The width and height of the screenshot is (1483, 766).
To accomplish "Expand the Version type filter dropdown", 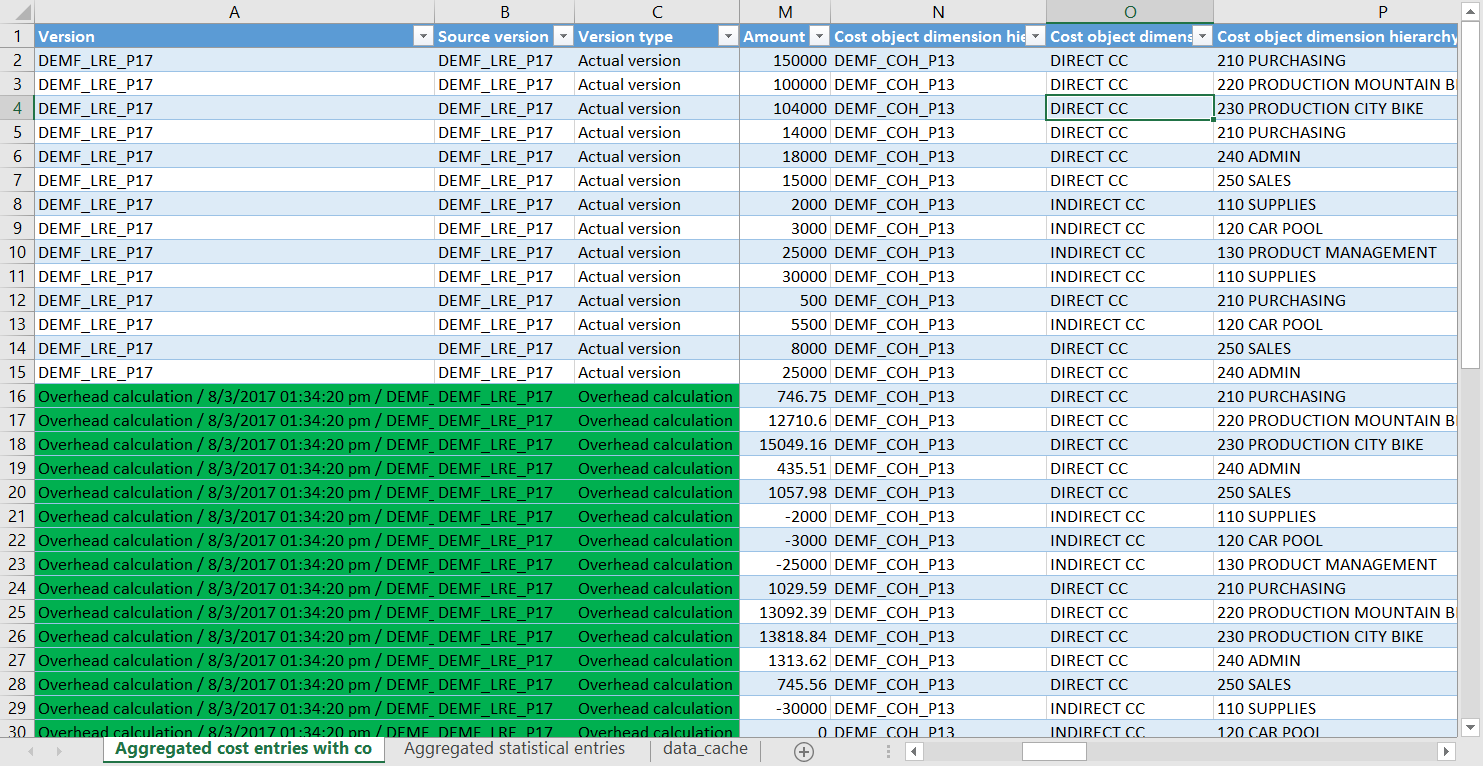I will click(727, 37).
